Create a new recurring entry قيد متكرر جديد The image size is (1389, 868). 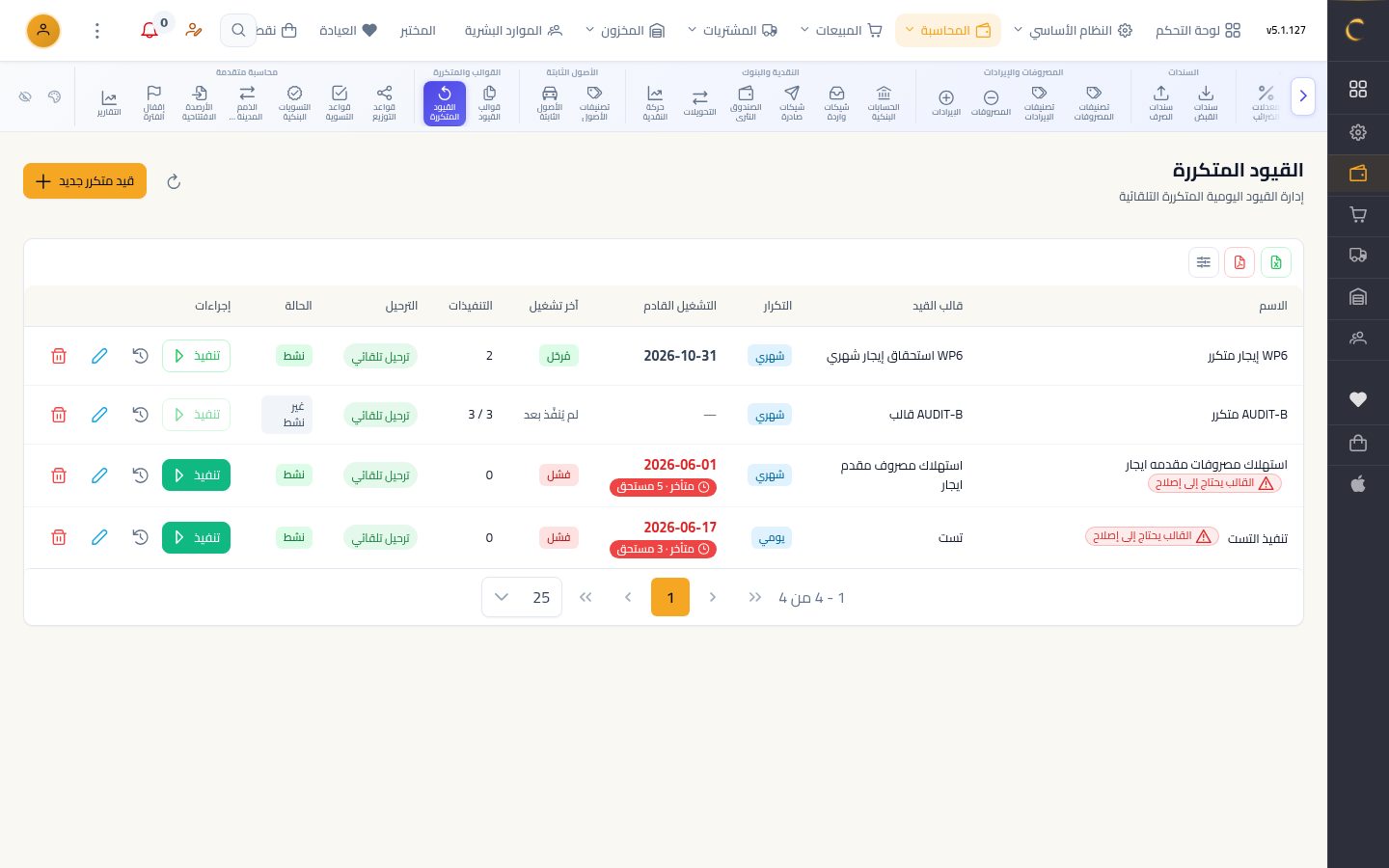click(85, 181)
